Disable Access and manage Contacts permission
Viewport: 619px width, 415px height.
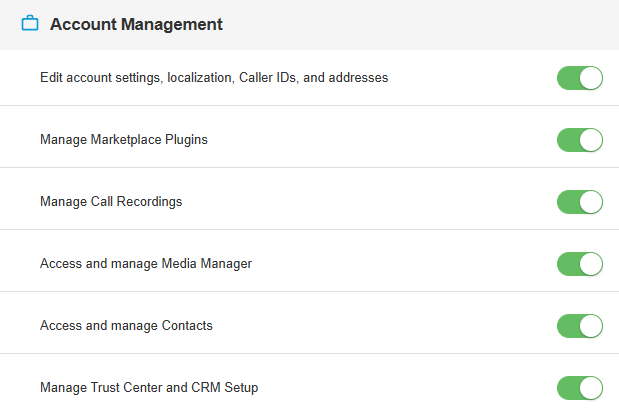[580, 326]
